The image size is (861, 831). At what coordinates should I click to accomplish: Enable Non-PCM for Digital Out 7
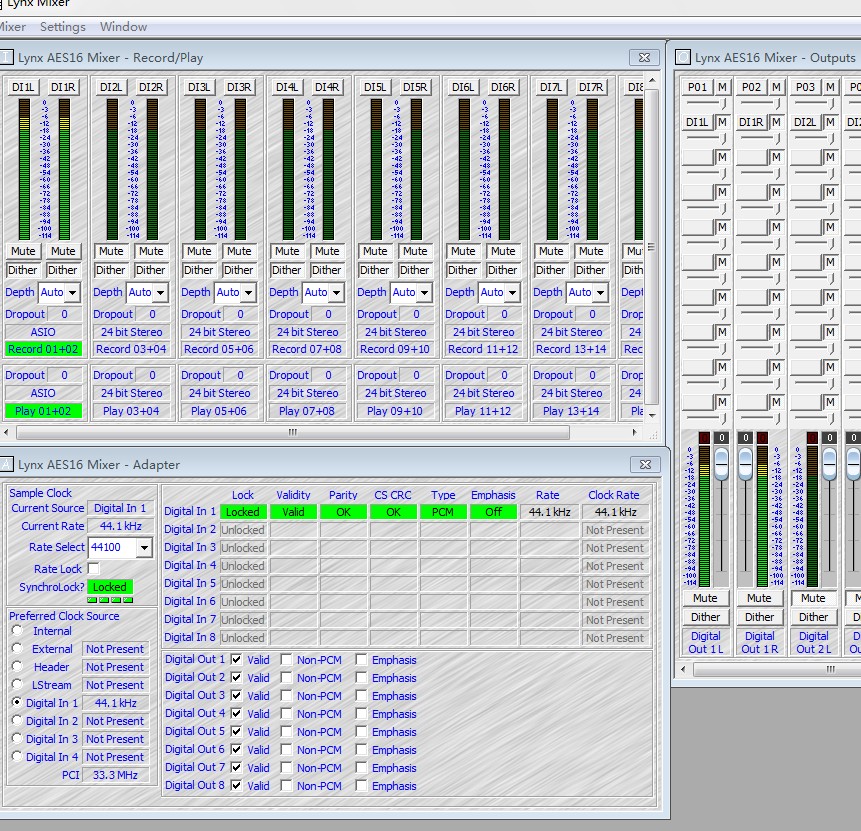[x=286, y=767]
